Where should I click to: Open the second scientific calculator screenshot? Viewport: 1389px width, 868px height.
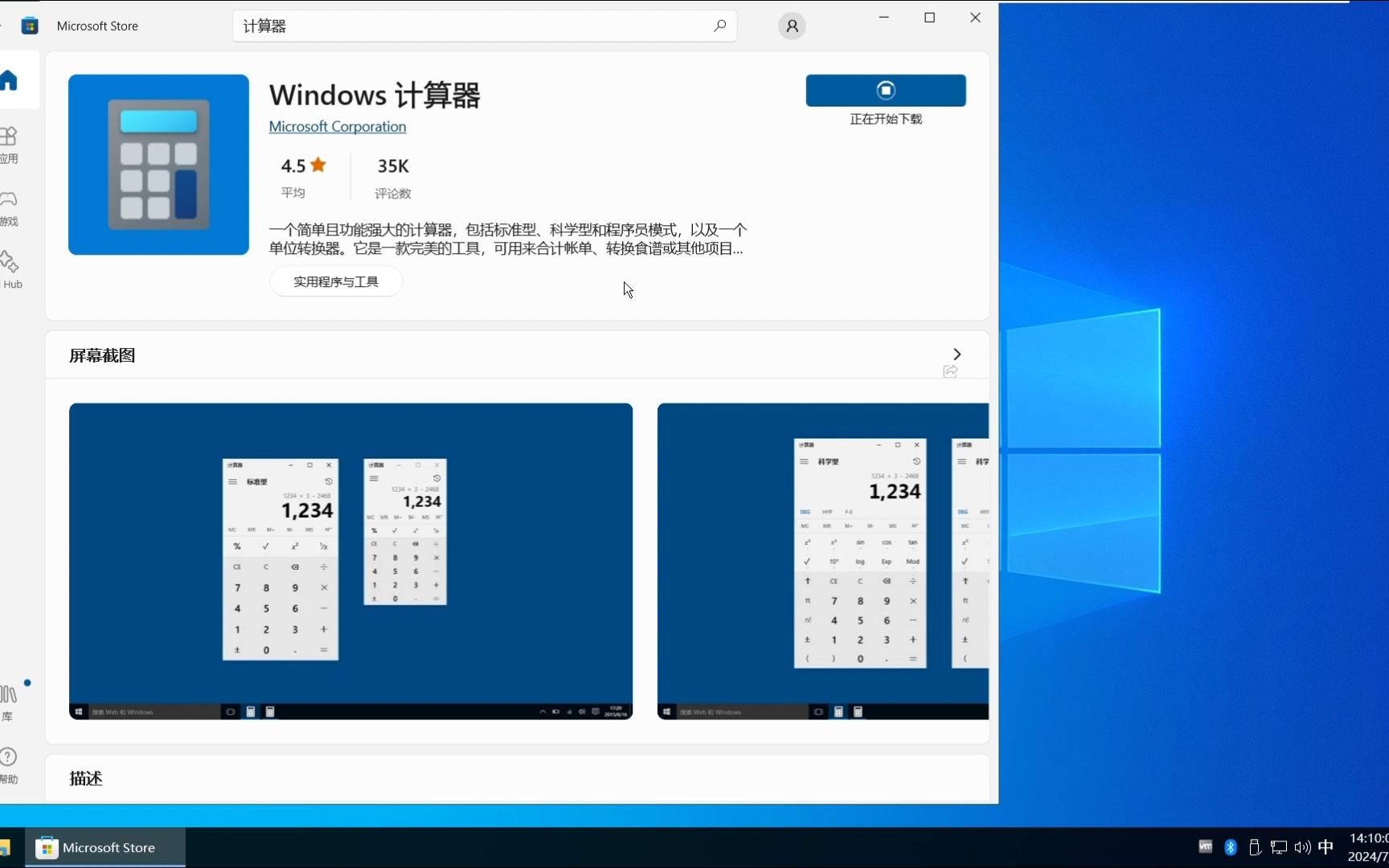pos(823,561)
